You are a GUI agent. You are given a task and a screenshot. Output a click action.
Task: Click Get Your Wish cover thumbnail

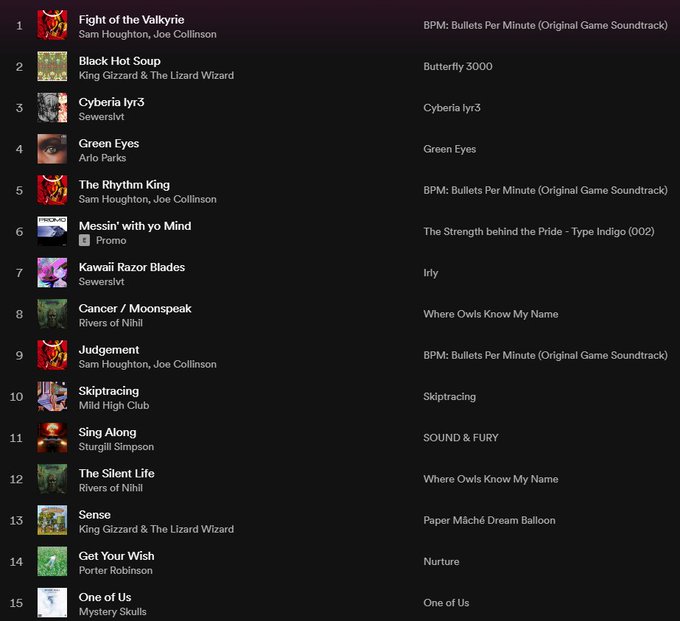[x=52, y=561]
